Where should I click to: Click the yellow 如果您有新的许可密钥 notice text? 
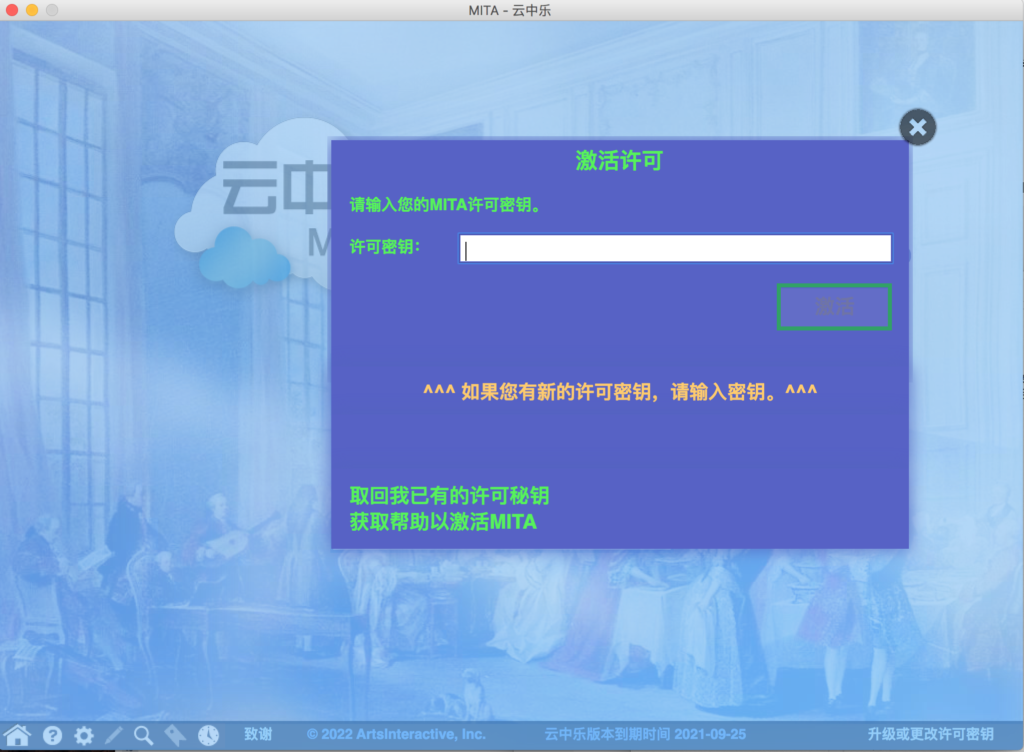click(x=620, y=392)
